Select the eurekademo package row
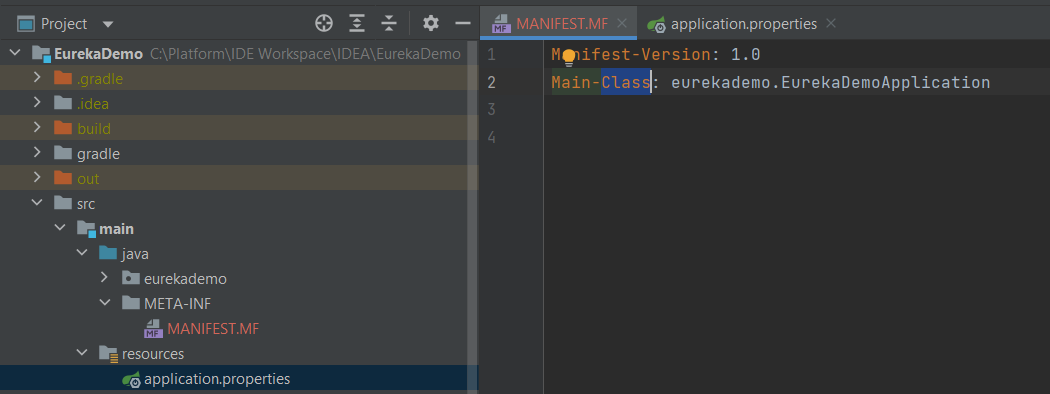Screen dimensions: 1050x394 pyautogui.click(x=239, y=278)
